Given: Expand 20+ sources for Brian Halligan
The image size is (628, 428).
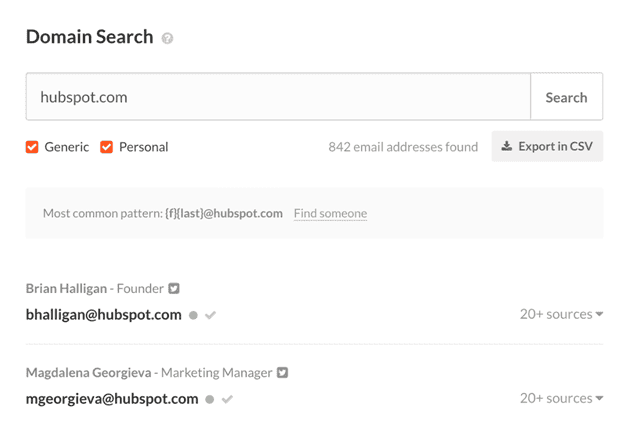Looking at the screenshot, I should point(562,314).
